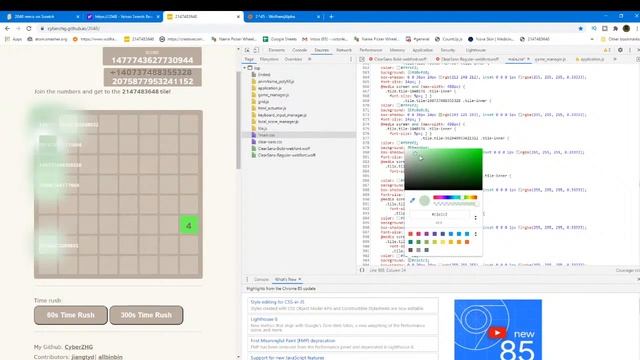The height and width of the screenshot is (360, 640).
Task: Play the Chrome 85 YouTube video thumbnail
Action: tap(497, 333)
